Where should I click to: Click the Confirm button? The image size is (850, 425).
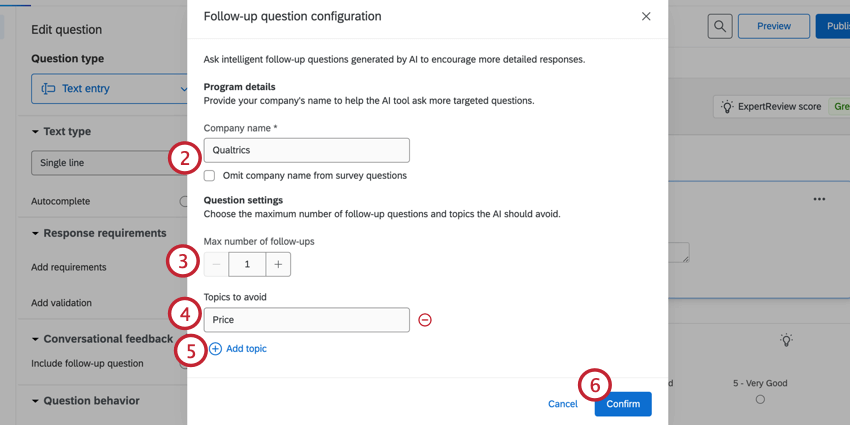click(x=623, y=404)
